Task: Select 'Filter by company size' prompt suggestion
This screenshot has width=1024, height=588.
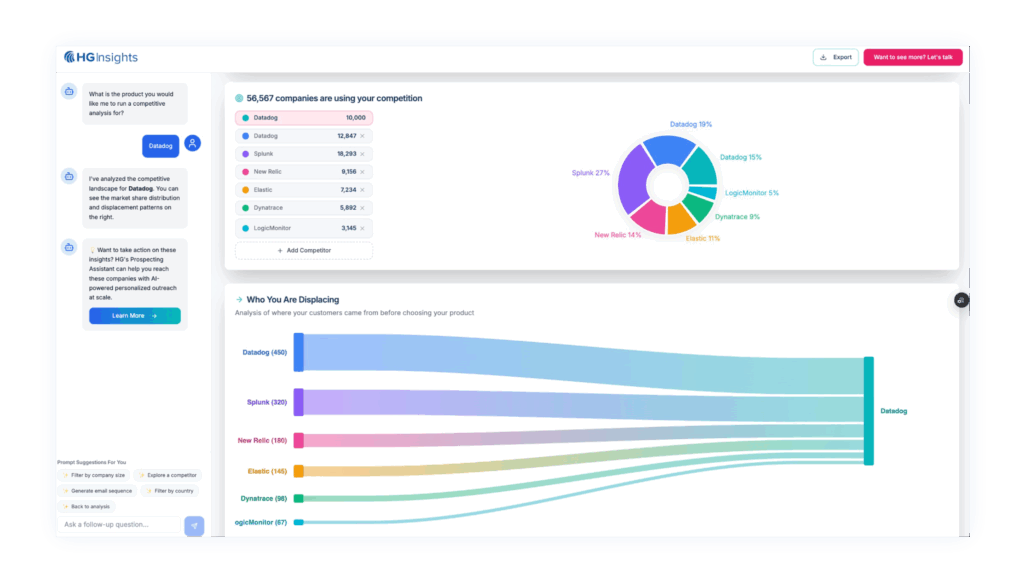Action: click(x=93, y=475)
